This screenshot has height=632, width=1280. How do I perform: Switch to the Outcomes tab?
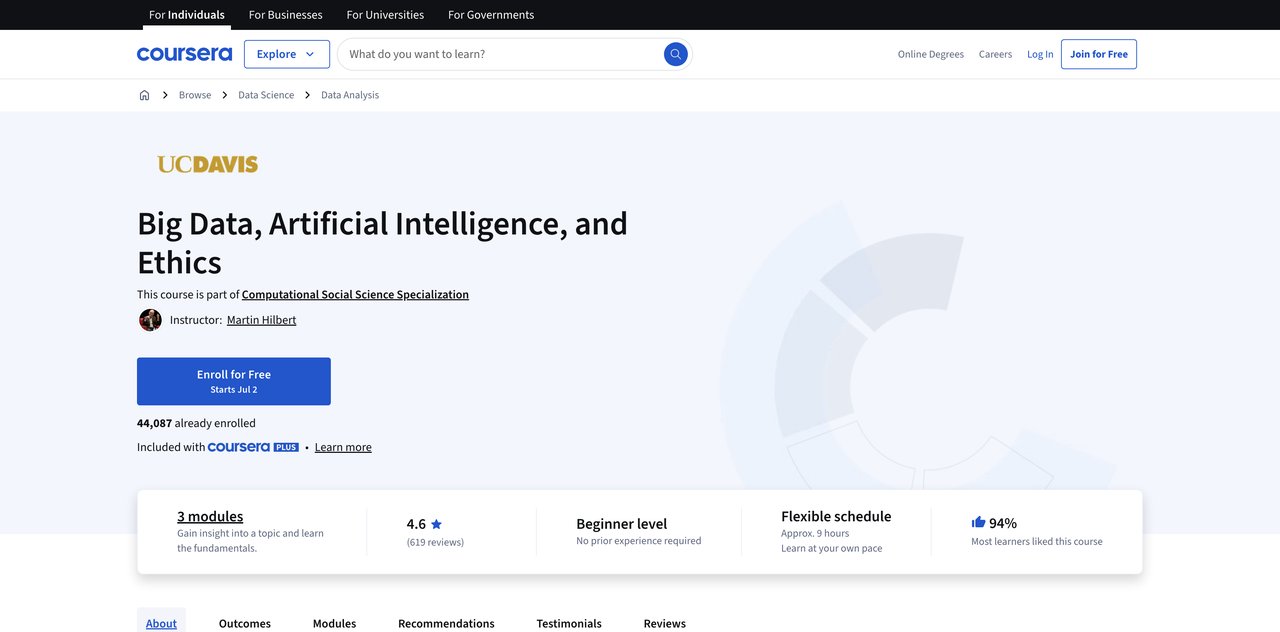[x=245, y=623]
